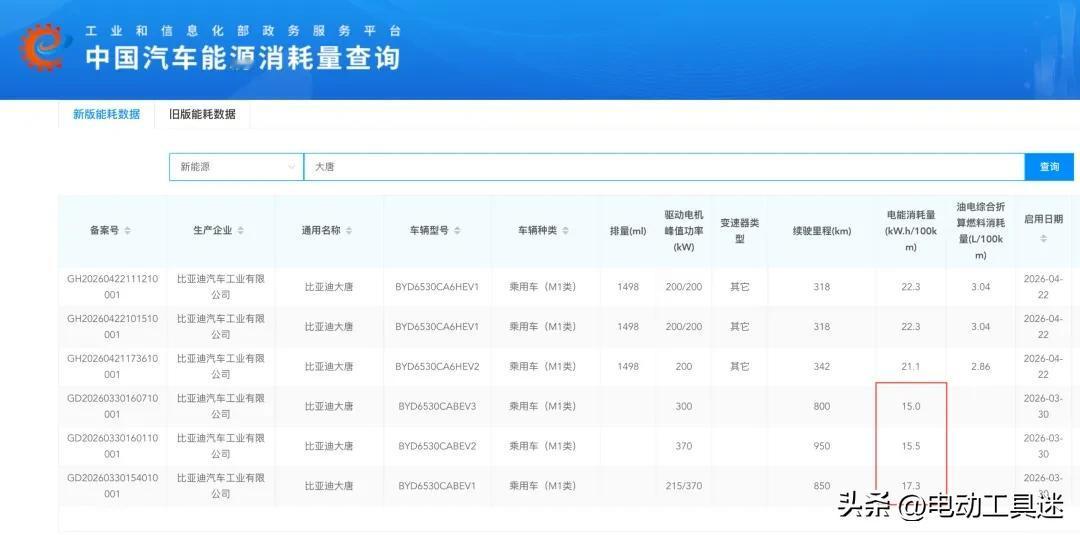1080x535 pixels.
Task: Click range value 342
Action: click(822, 366)
